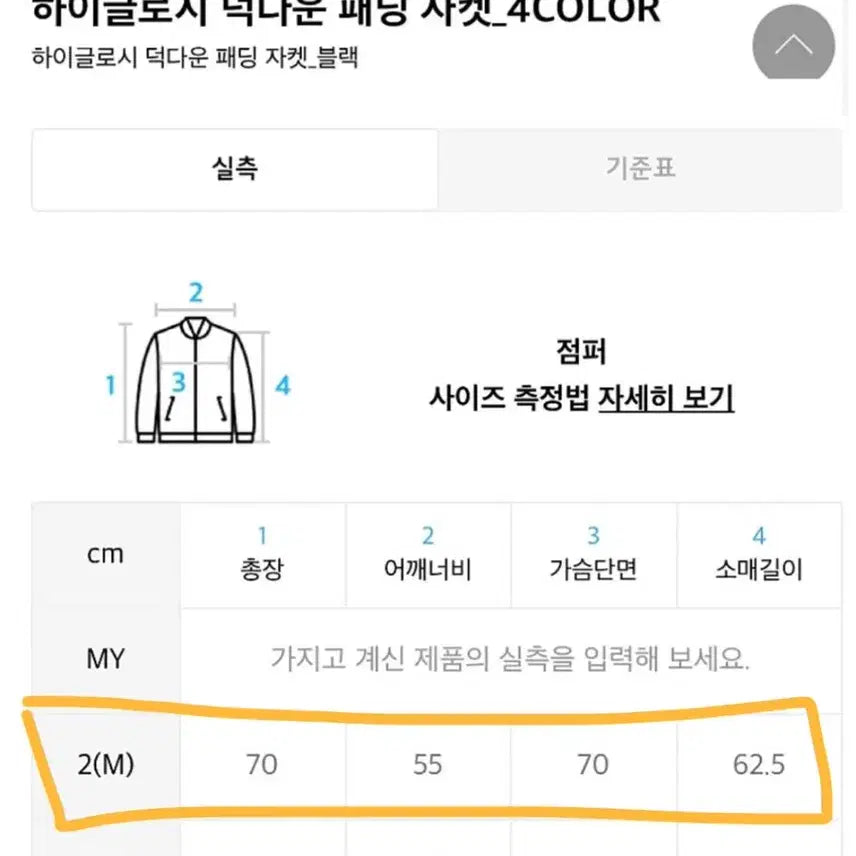Click the 55 어깨너비 value cell
Image resolution: width=856 pixels, height=856 pixels.
pyautogui.click(x=428, y=763)
